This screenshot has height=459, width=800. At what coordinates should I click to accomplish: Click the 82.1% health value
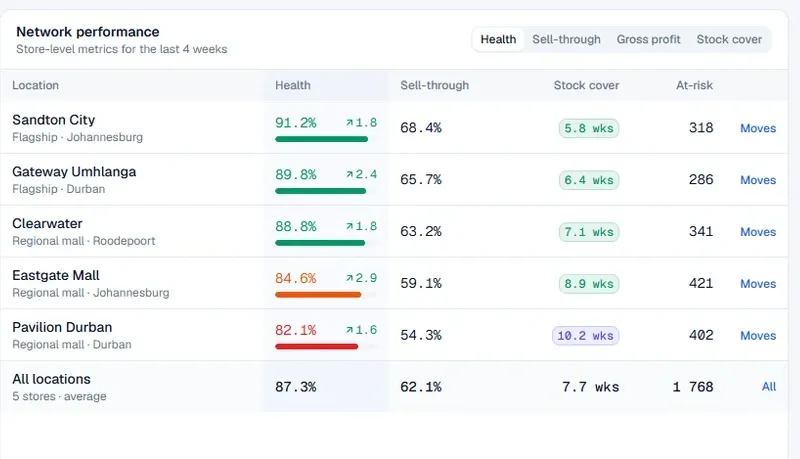[x=295, y=330]
